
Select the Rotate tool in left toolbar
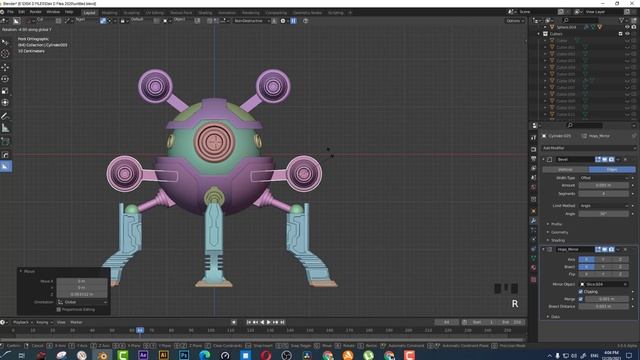tap(5, 79)
